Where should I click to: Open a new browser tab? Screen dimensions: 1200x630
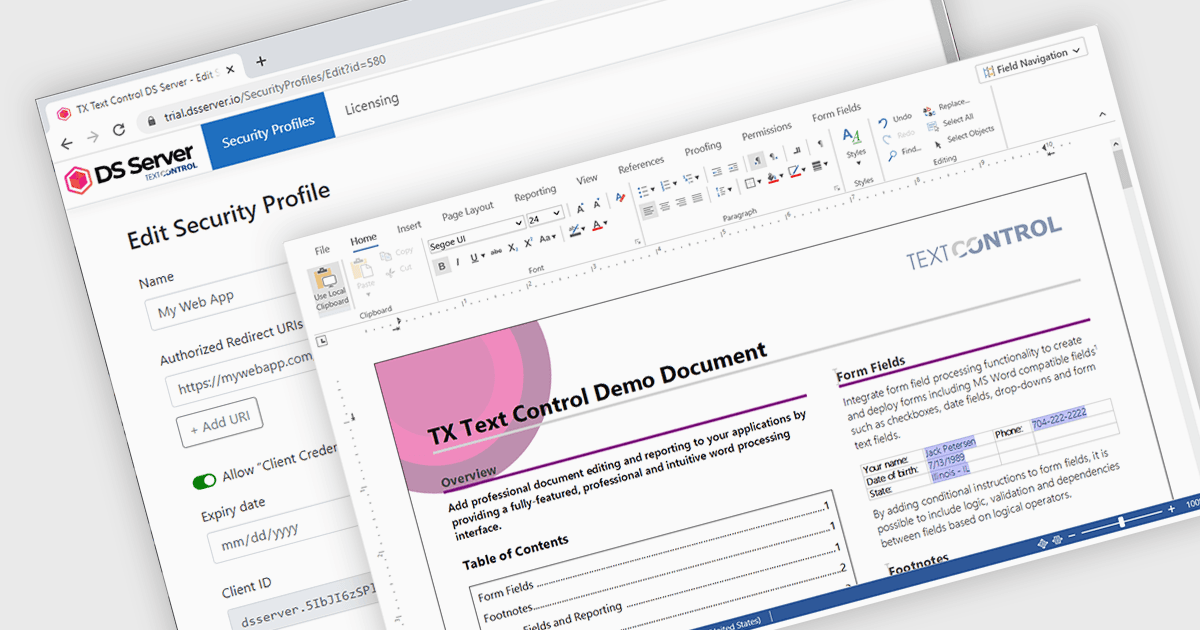coord(261,60)
